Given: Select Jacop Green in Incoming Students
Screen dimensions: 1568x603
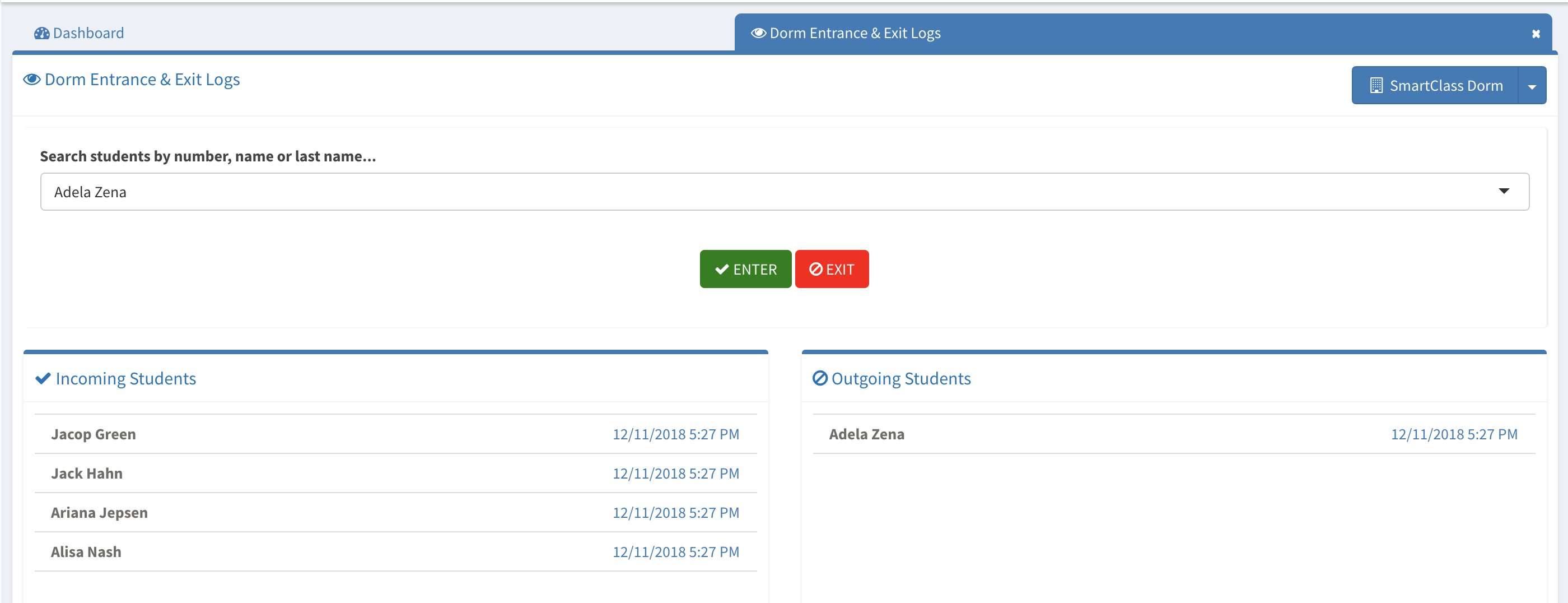Looking at the screenshot, I should point(93,434).
